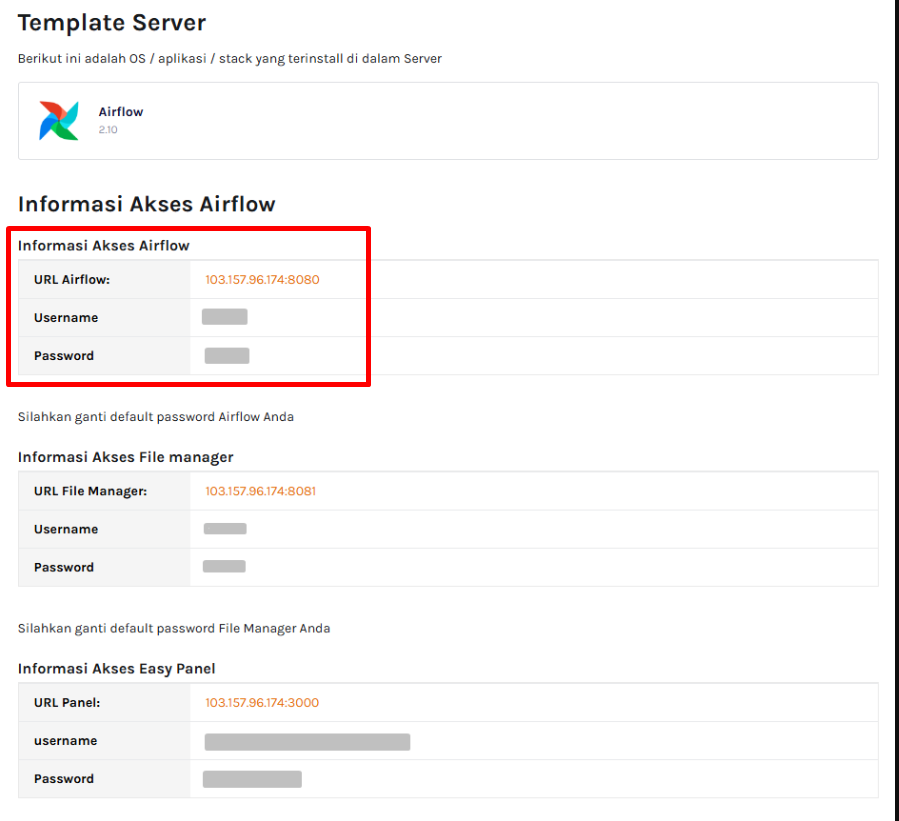Click the "URL Airflow:" row label

[72, 280]
